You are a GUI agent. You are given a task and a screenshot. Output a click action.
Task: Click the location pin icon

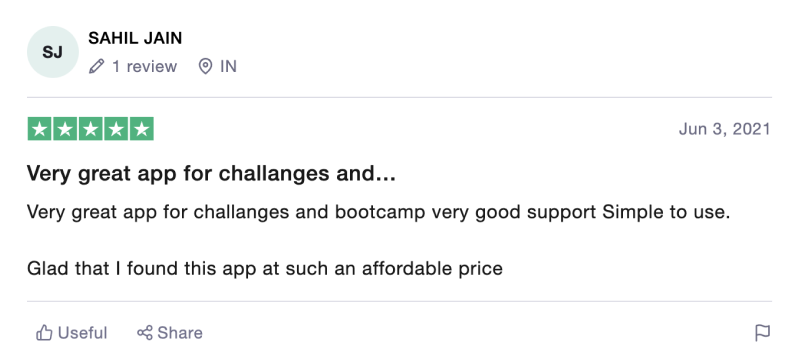pyautogui.click(x=205, y=66)
